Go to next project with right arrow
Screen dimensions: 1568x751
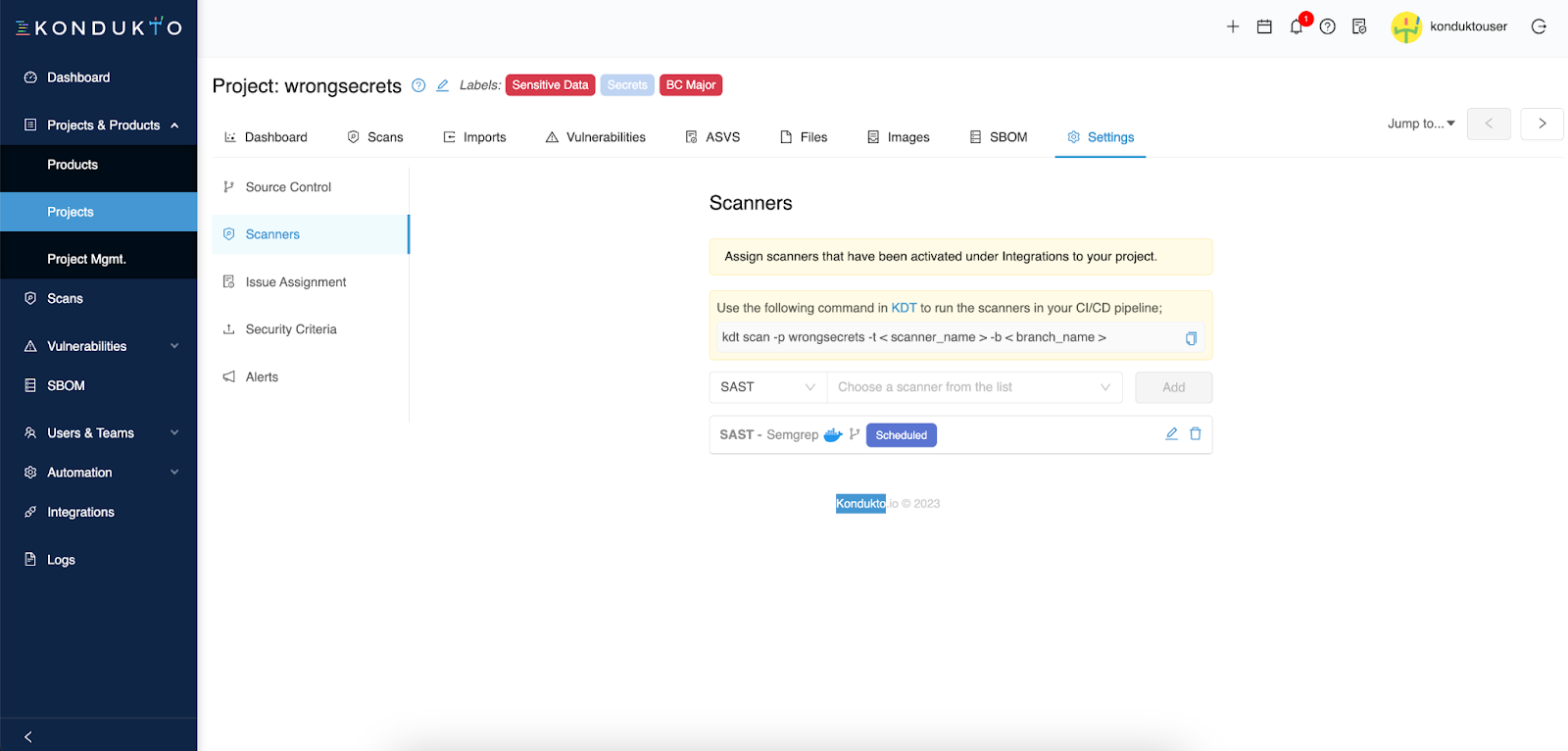[1542, 124]
